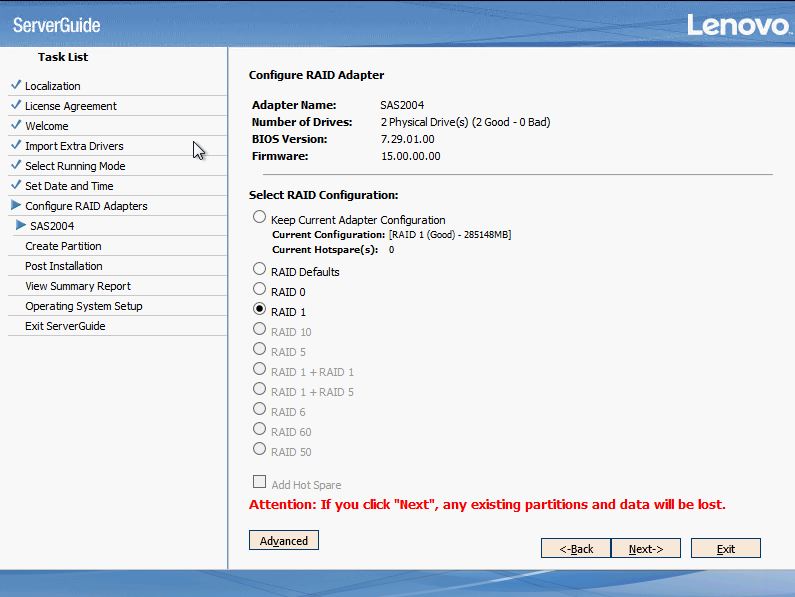This screenshot has height=597, width=795.
Task: Click the Select RAID Configuration heading
Action: click(323, 195)
